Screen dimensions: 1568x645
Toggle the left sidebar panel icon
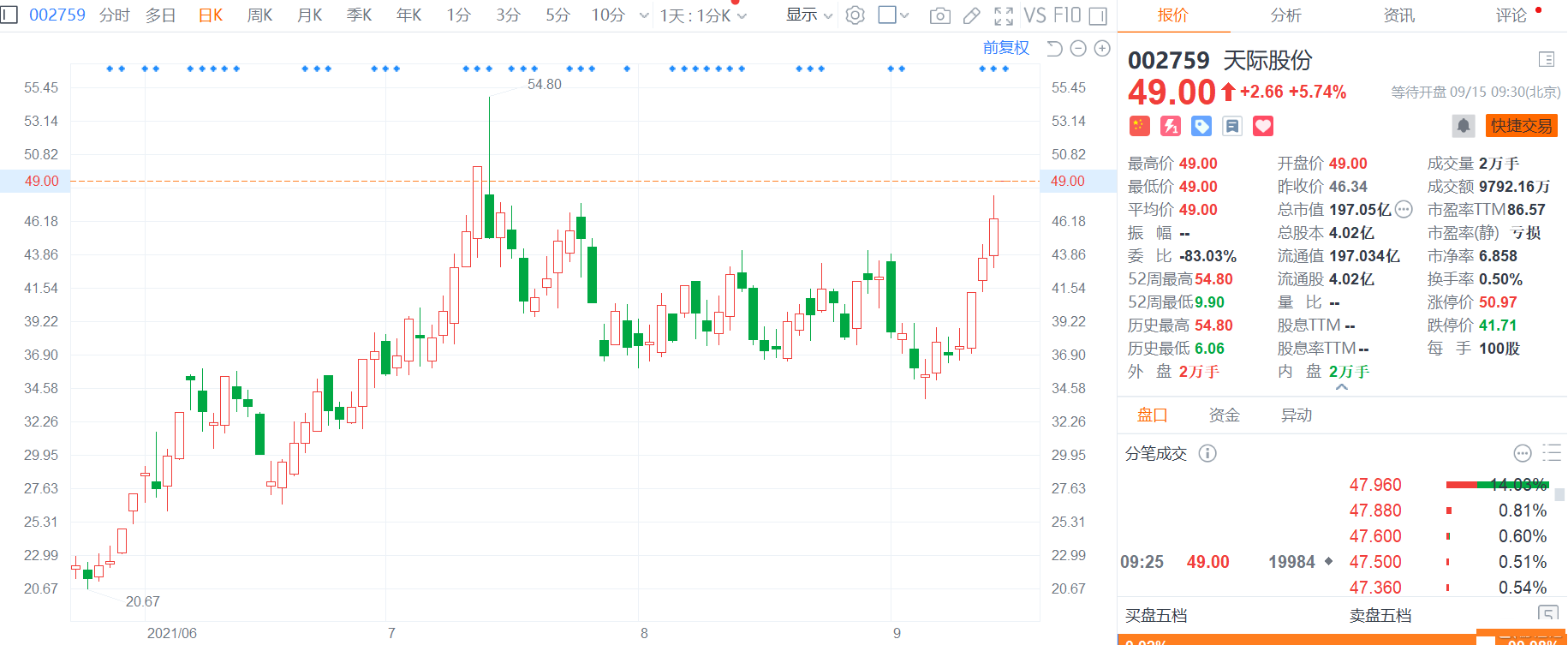click(x=9, y=15)
